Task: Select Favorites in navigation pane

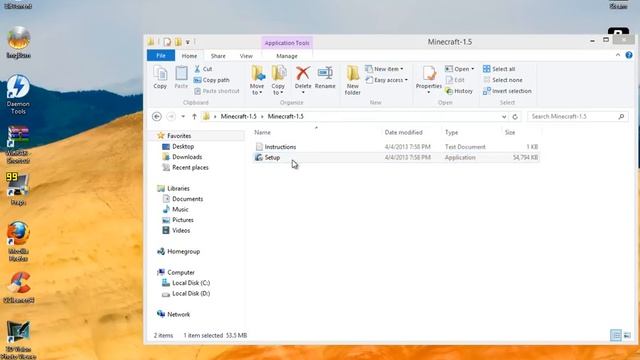Action: 174,136
